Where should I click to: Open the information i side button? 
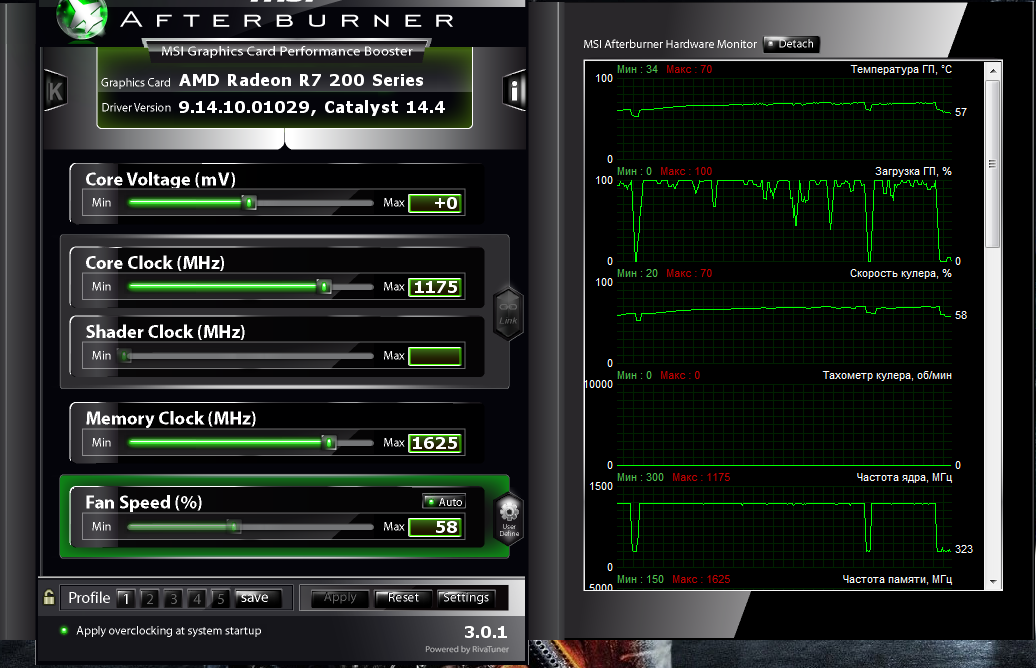[x=514, y=90]
